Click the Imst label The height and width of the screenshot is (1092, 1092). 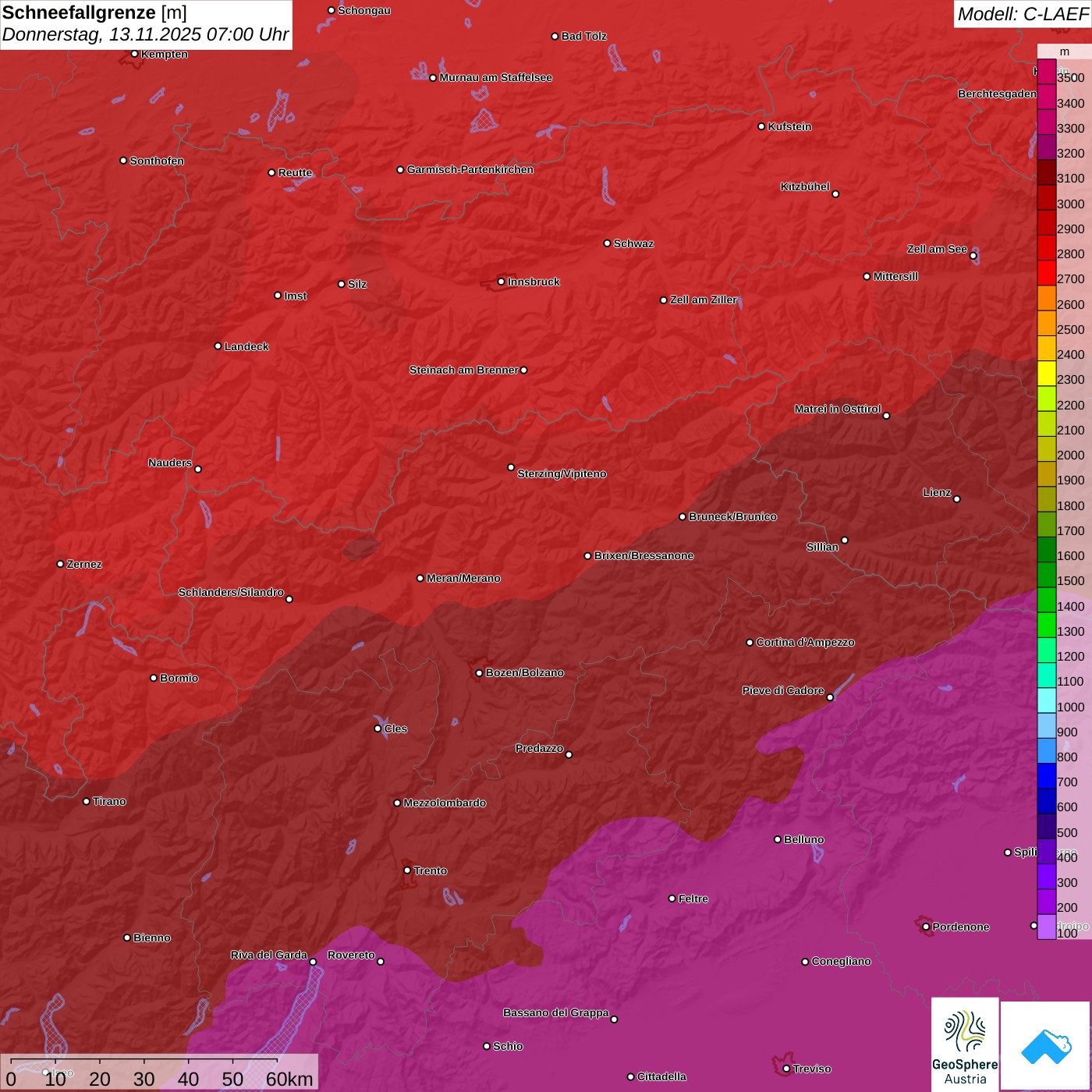tap(295, 296)
